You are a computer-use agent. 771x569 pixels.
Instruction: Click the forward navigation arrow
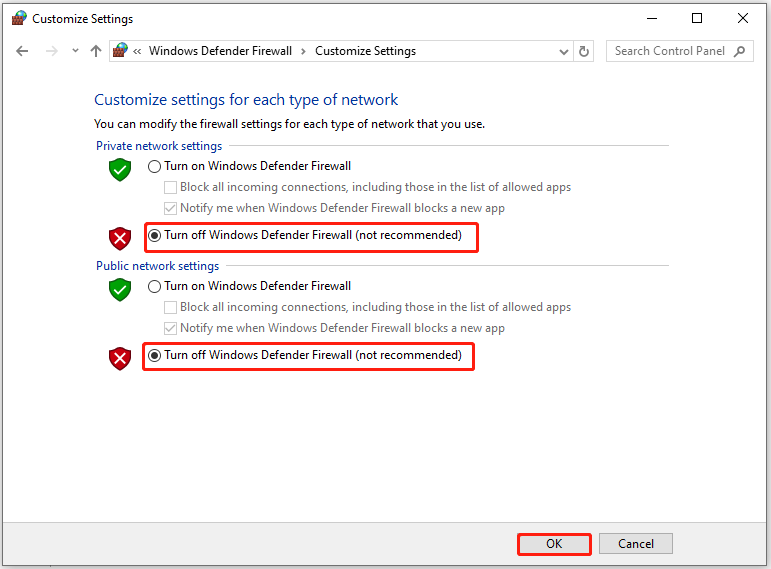[x=51, y=51]
